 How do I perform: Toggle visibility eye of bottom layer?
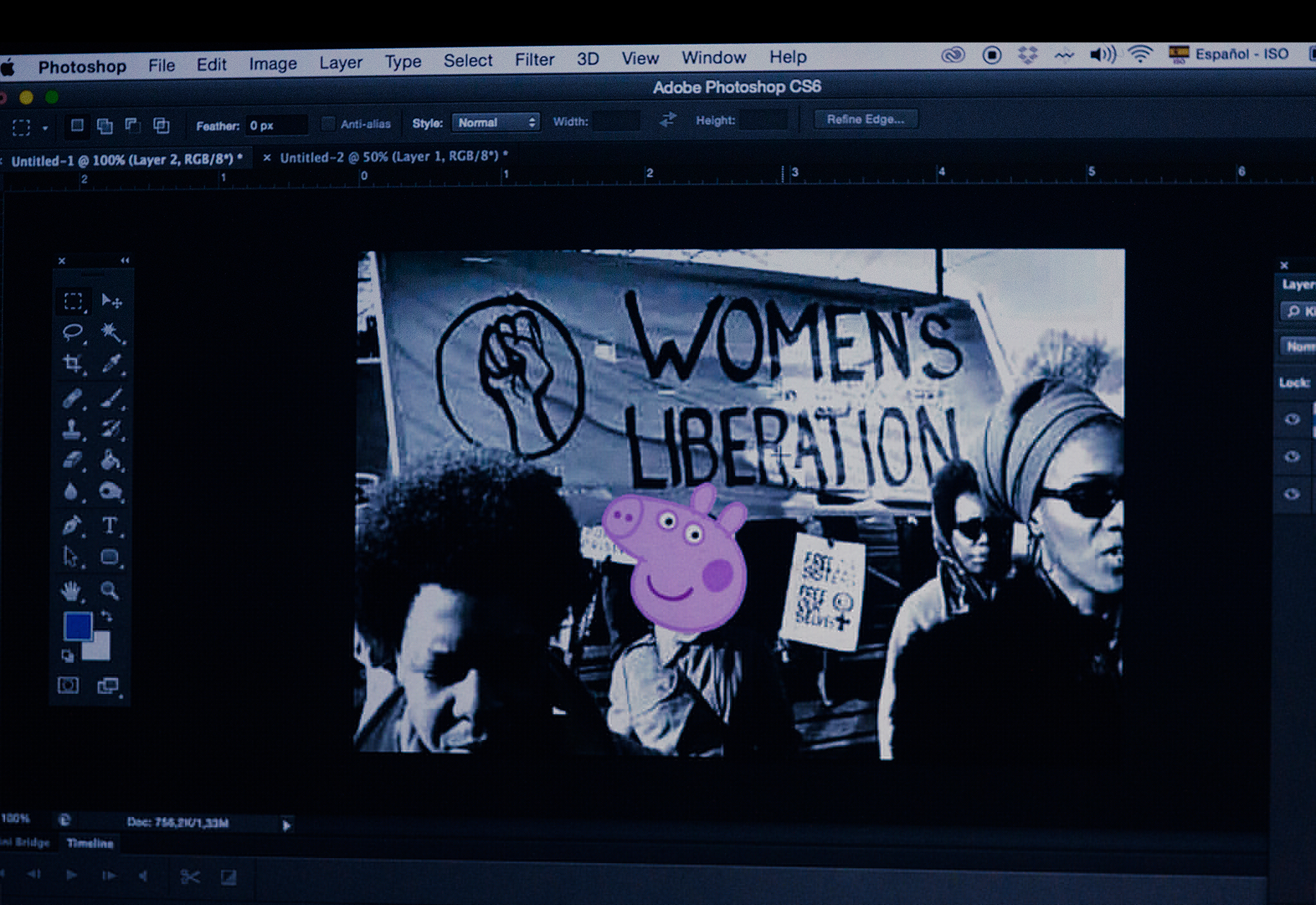coord(1292,493)
